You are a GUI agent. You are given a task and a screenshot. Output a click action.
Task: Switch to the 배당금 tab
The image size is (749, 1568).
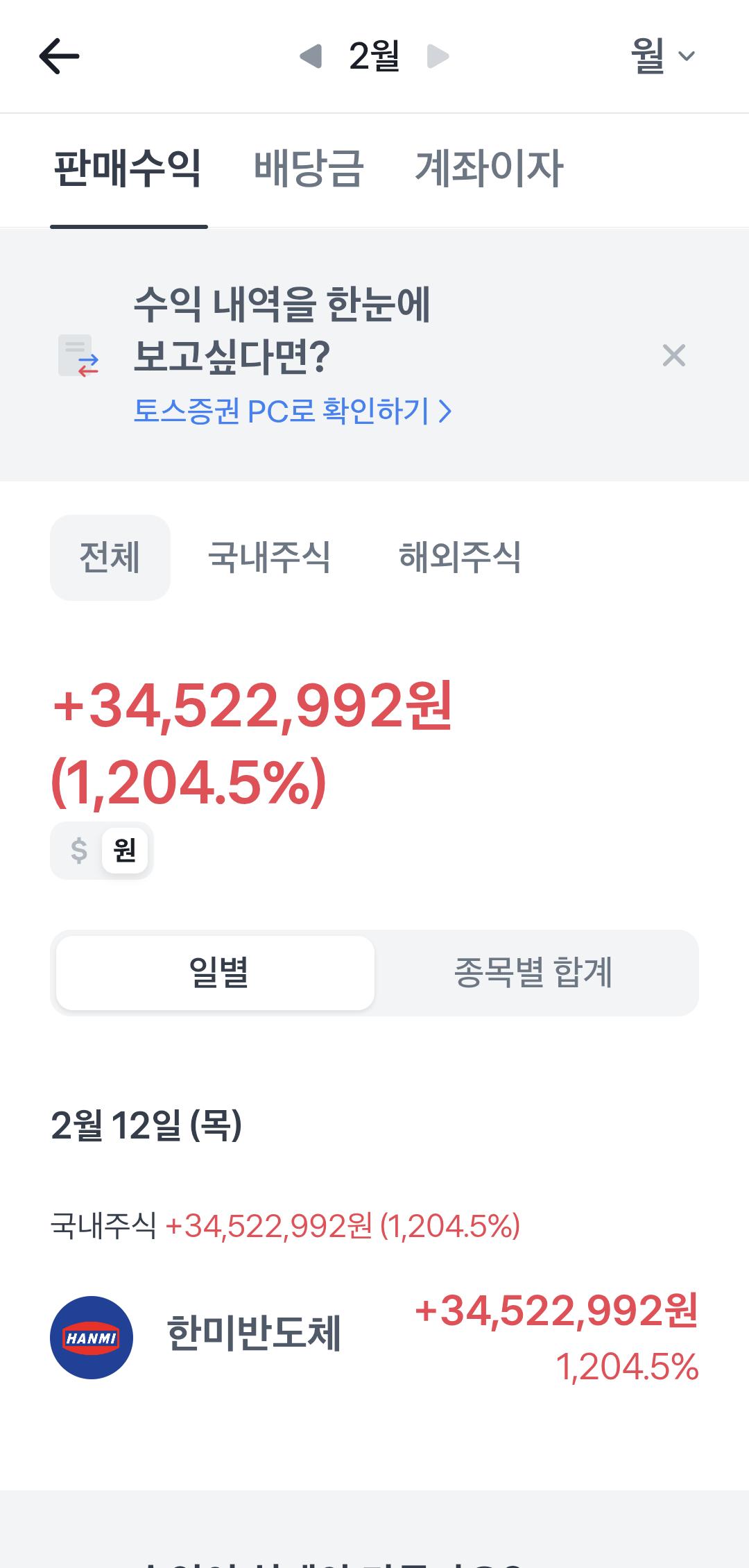(309, 169)
